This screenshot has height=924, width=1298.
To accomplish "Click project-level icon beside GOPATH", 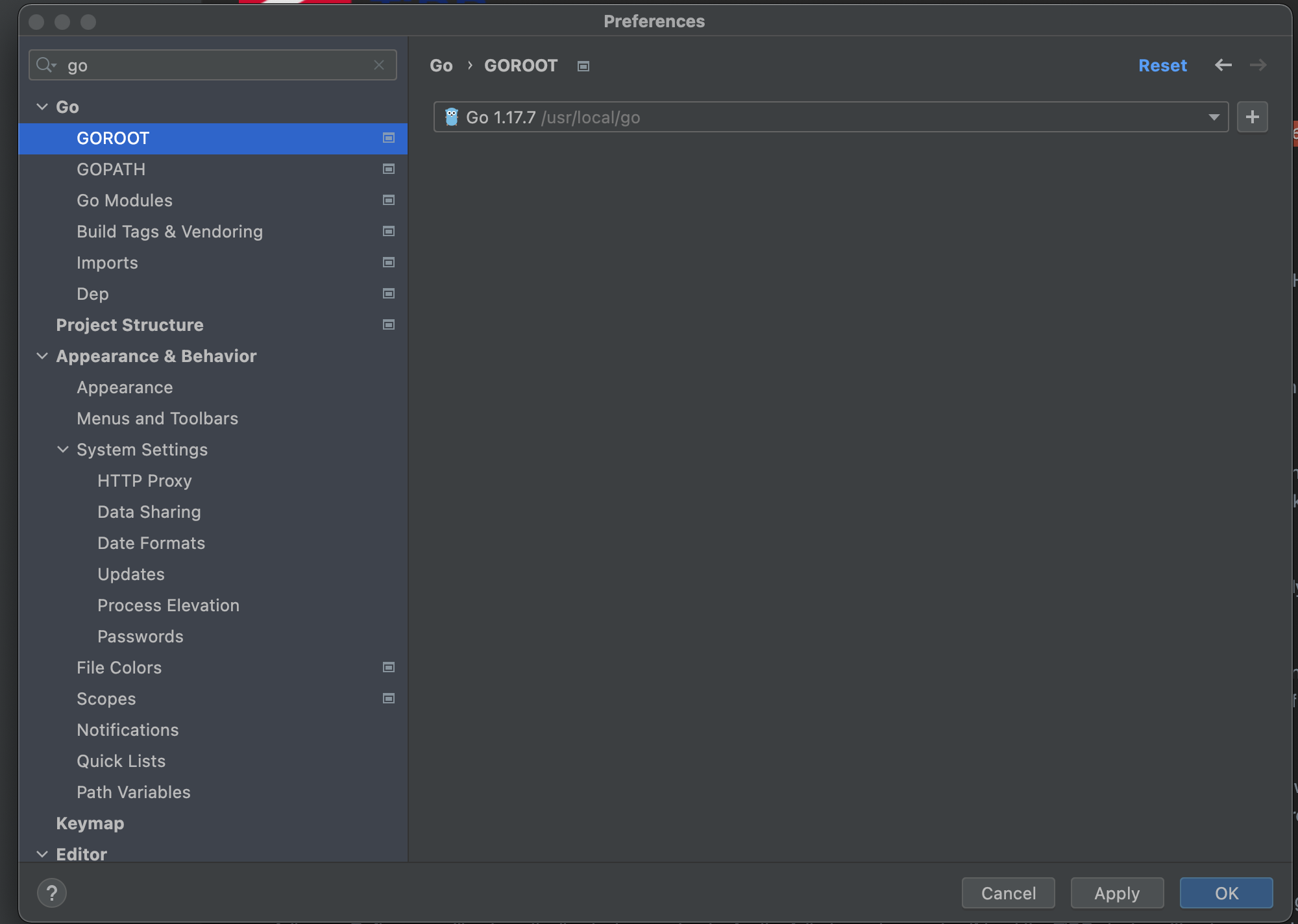I will (389, 169).
